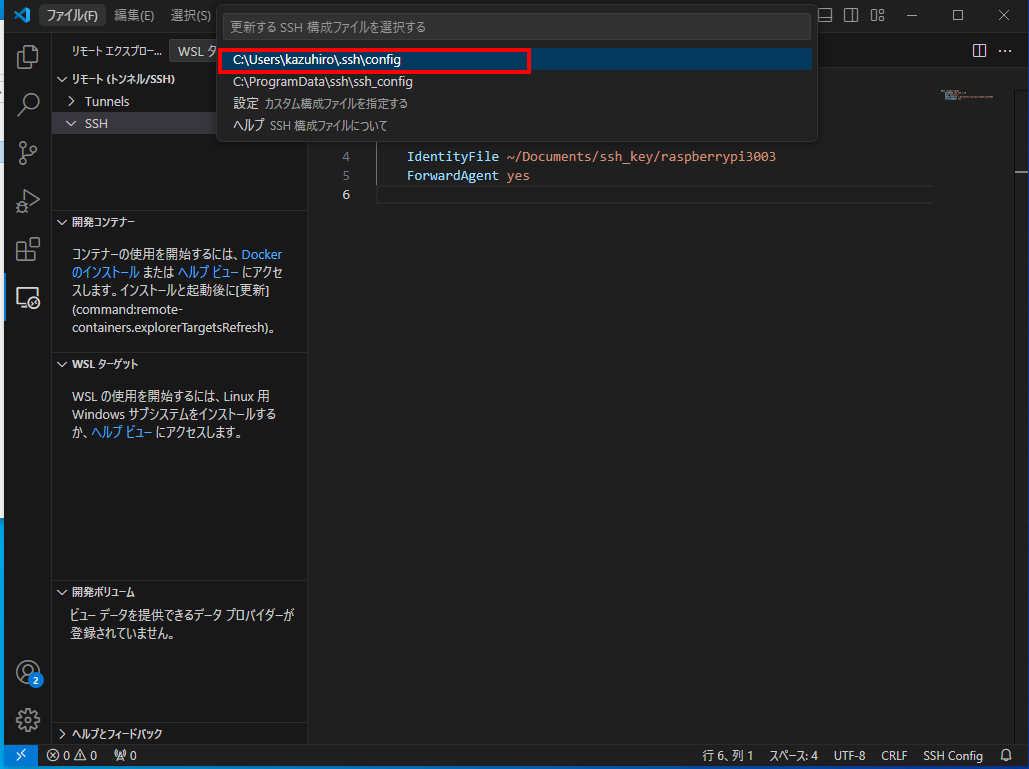Image resolution: width=1029 pixels, height=769 pixels.
Task: Select C:\ProgramData\ssh\ssh_config from the list
Action: (308, 82)
